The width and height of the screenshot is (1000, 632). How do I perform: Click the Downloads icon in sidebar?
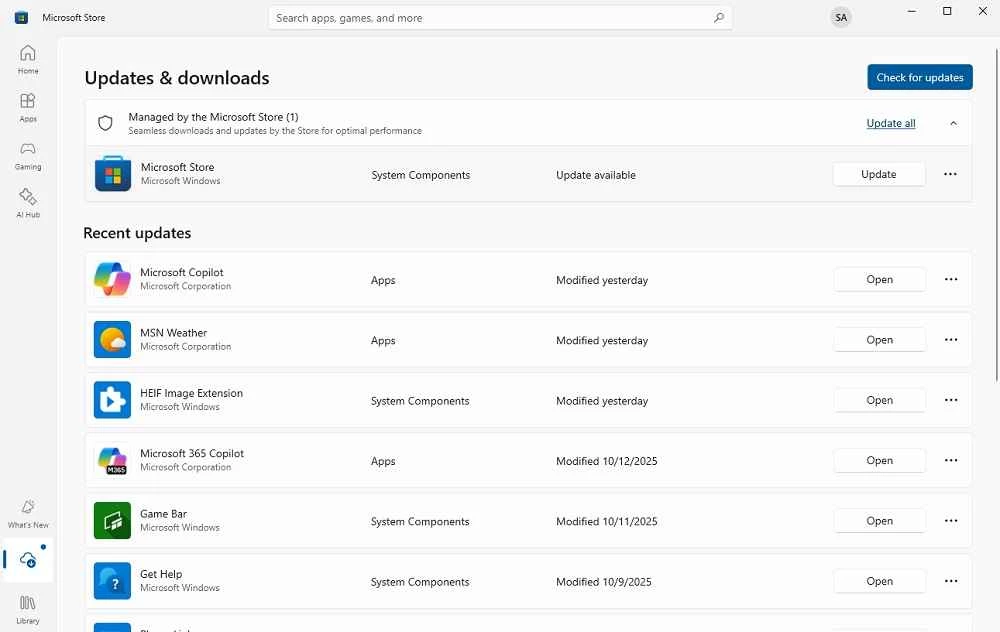click(28, 561)
